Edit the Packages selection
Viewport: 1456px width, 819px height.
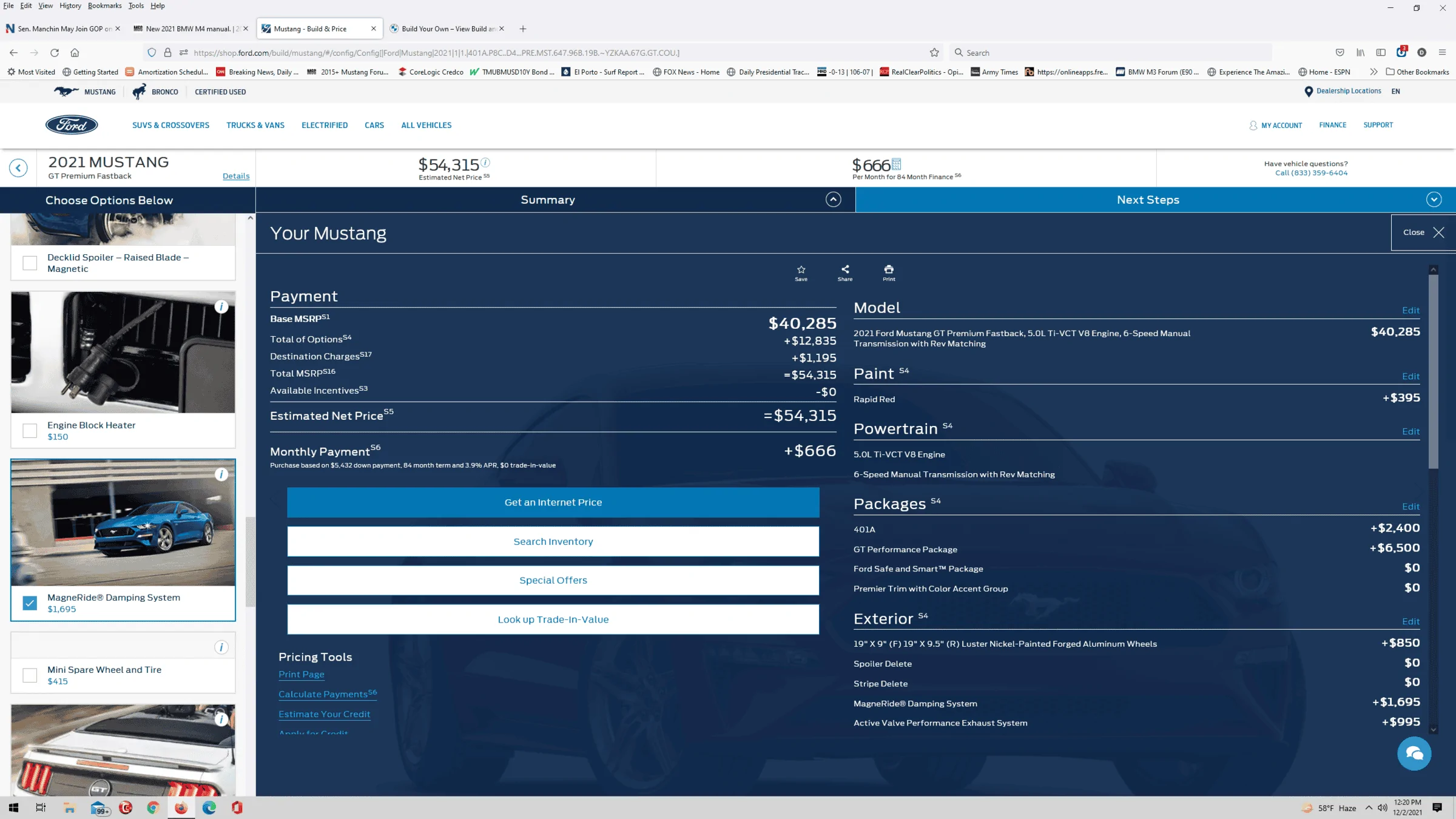tap(1410, 507)
